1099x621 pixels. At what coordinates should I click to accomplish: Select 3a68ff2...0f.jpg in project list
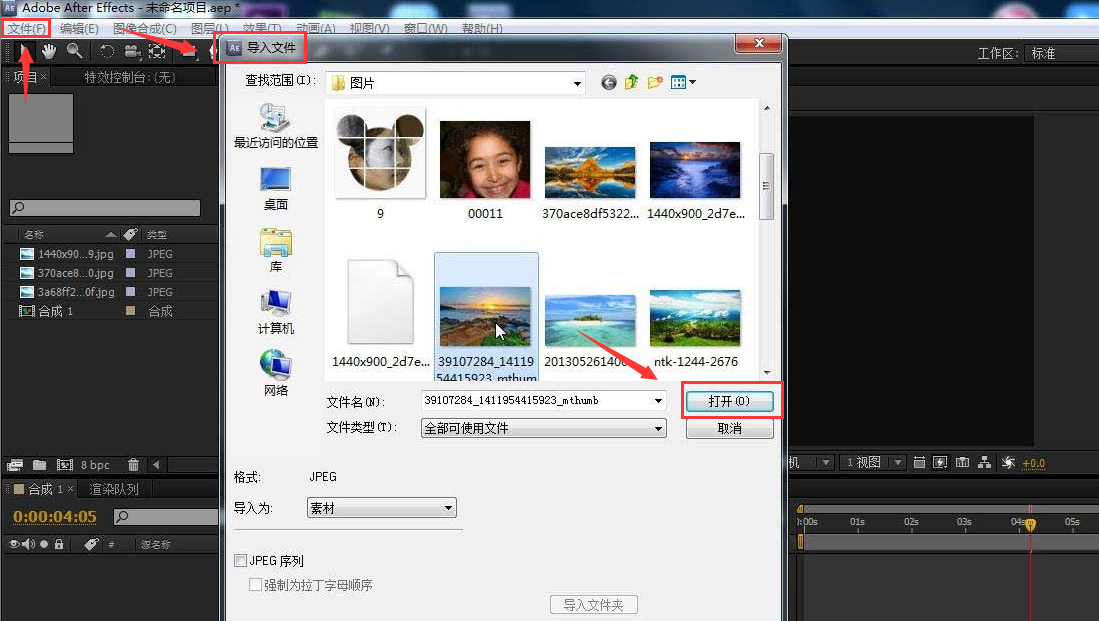pos(76,292)
